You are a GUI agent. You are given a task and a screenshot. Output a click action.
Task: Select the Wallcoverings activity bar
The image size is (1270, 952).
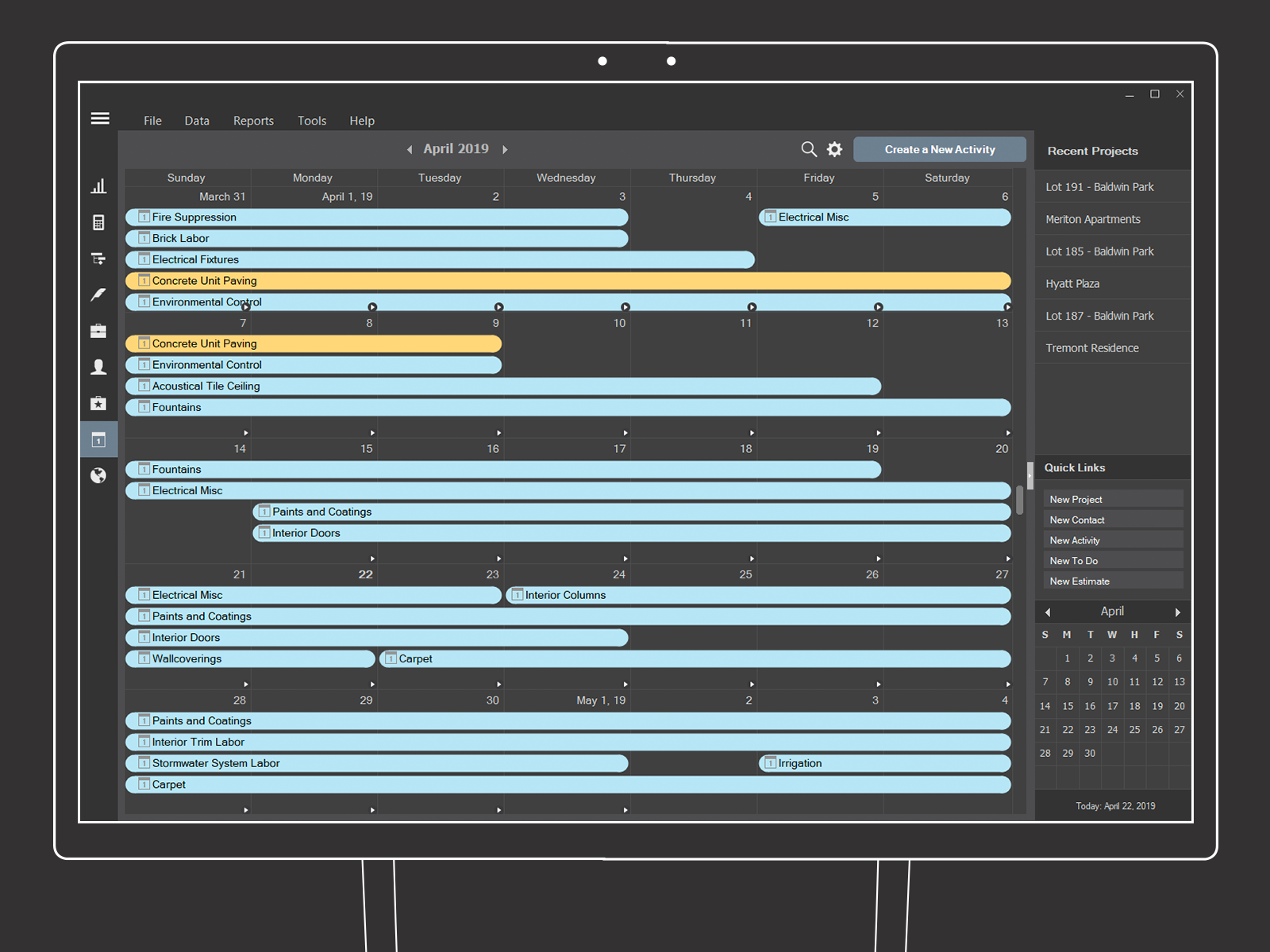click(x=250, y=658)
